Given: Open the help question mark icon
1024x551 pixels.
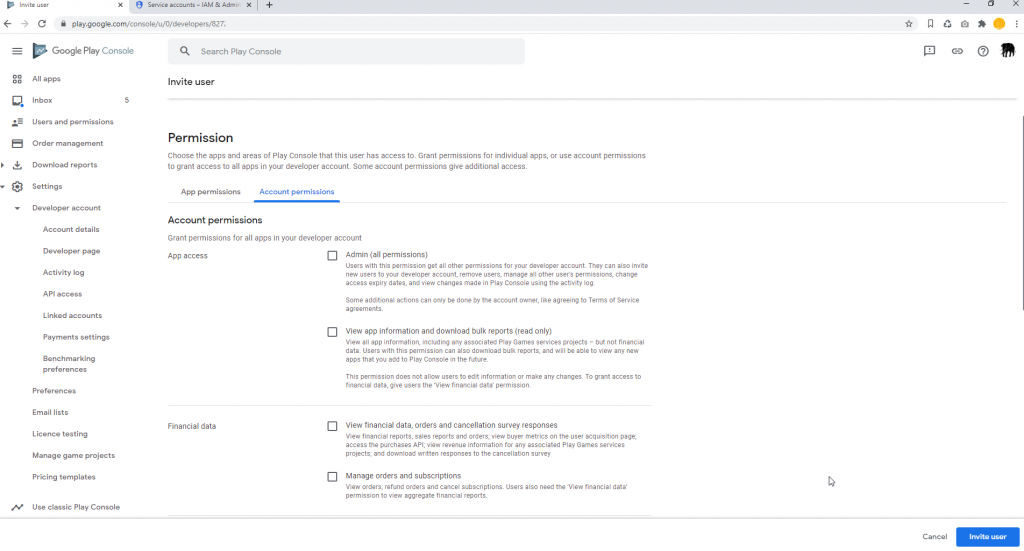Looking at the screenshot, I should 983,51.
